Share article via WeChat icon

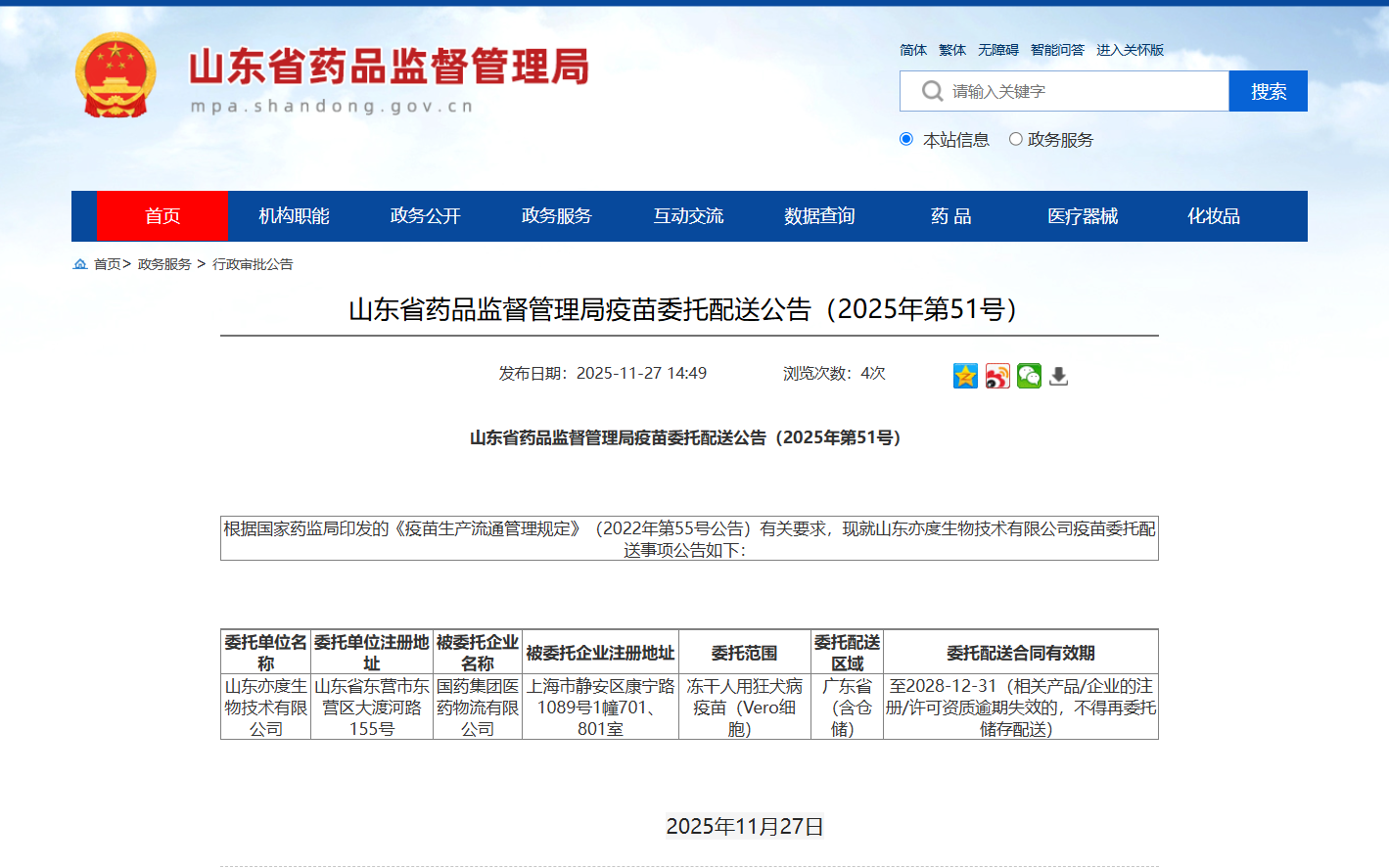pyautogui.click(x=1029, y=376)
